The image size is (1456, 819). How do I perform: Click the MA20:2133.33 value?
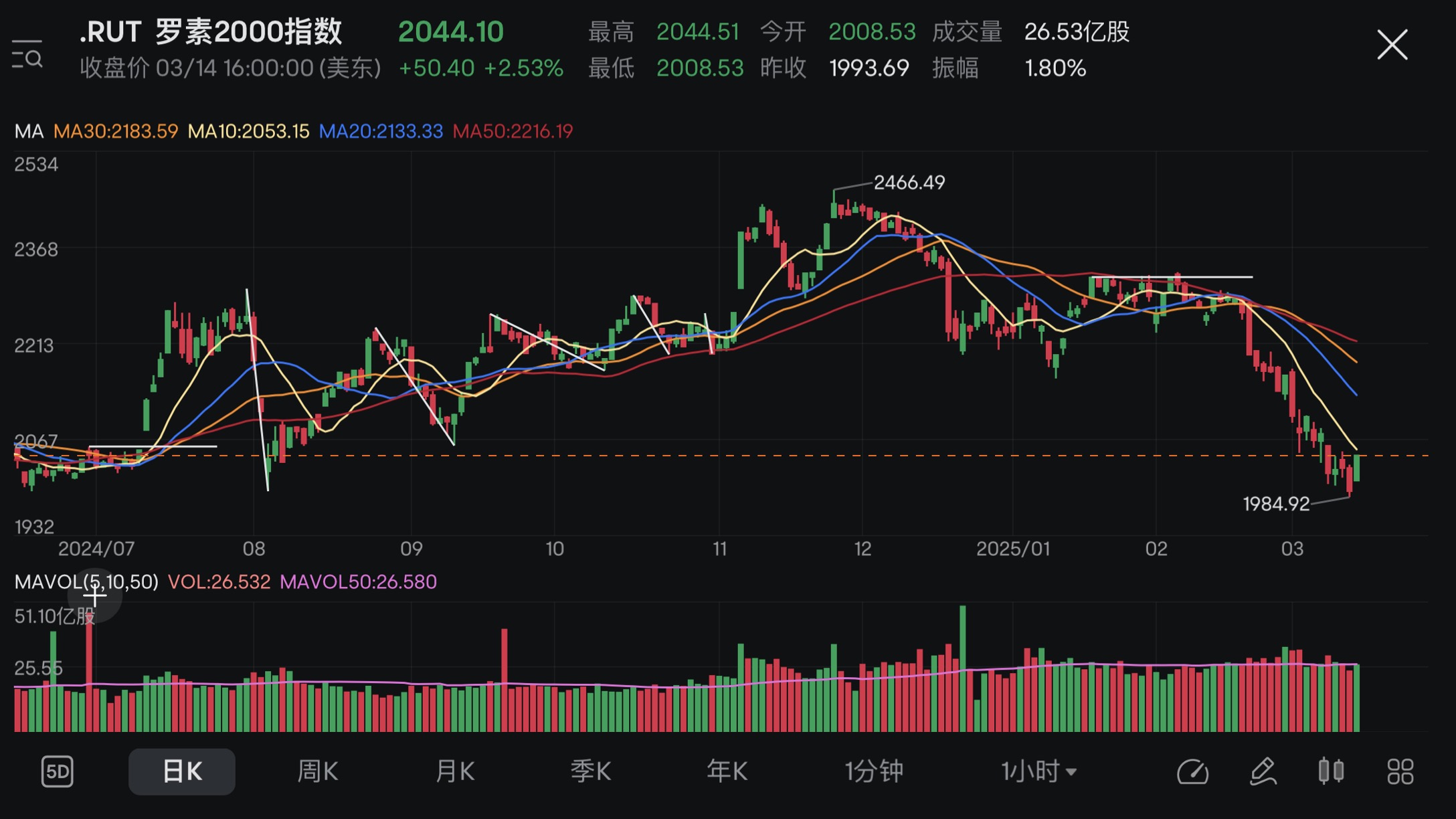(x=381, y=131)
